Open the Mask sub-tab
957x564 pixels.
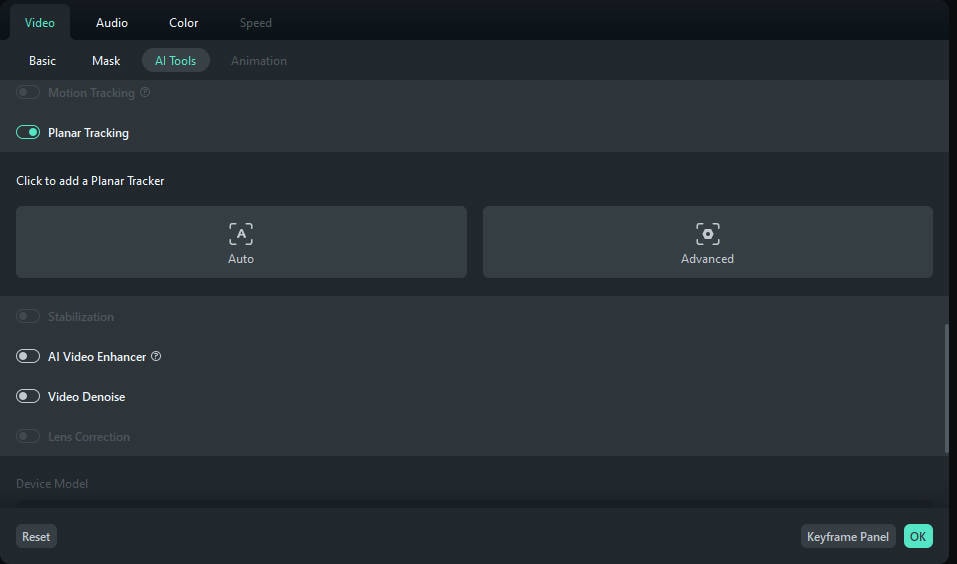tap(106, 60)
